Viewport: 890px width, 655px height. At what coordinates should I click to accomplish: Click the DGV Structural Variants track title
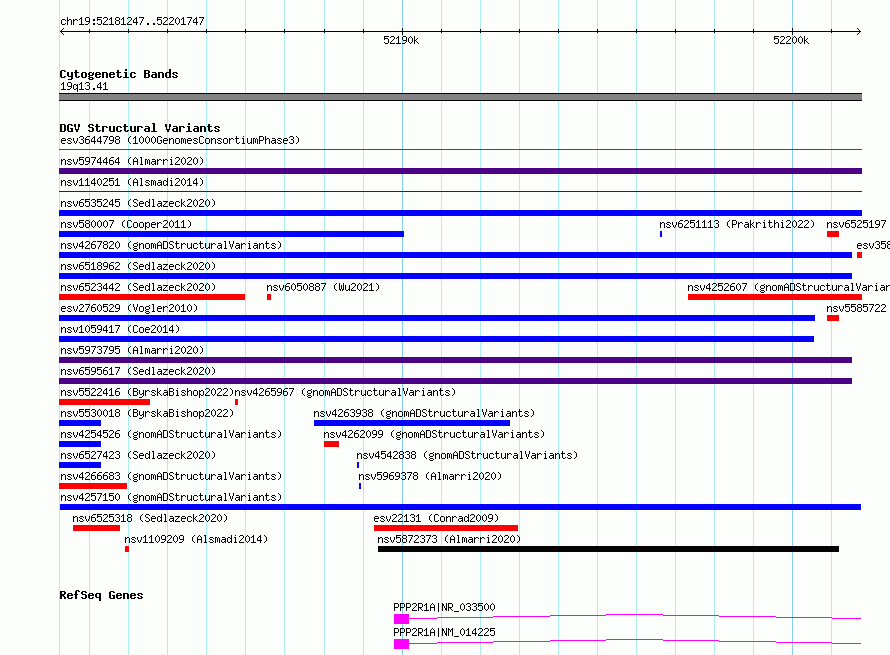pyautogui.click(x=140, y=128)
